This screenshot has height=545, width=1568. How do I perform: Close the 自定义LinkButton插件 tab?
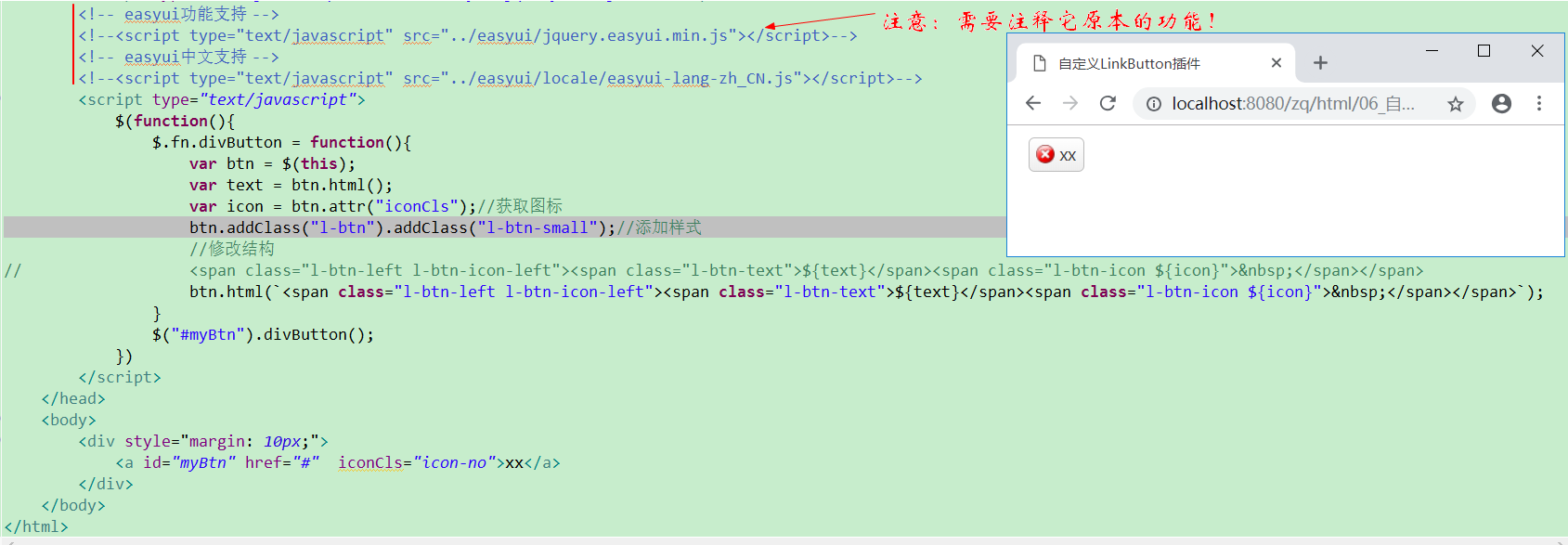pos(1276,63)
